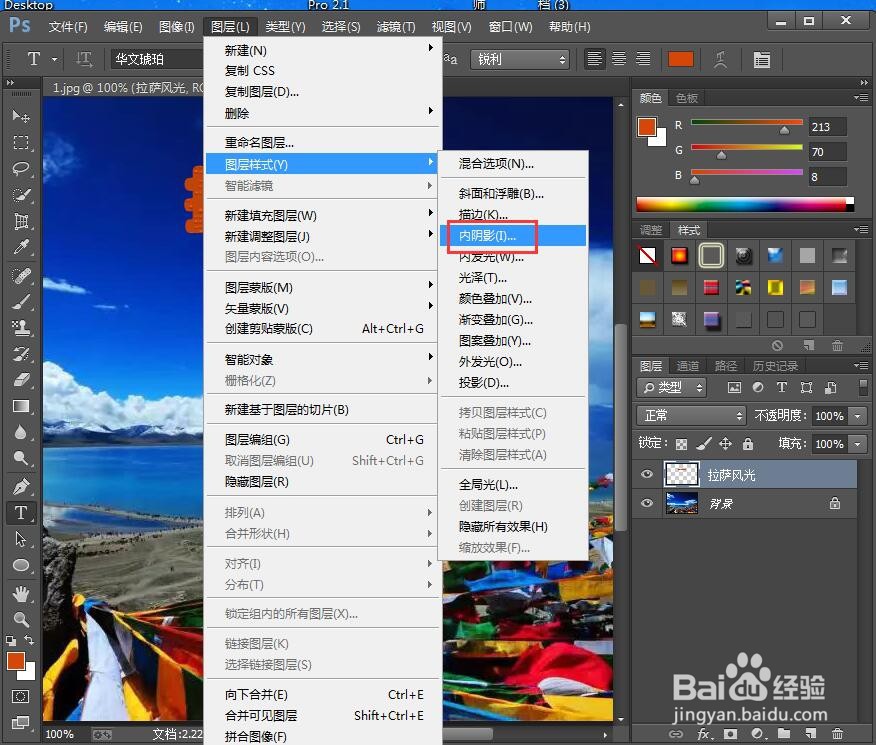Click 内阴影 to open Inner Shadow dialog

(488, 235)
